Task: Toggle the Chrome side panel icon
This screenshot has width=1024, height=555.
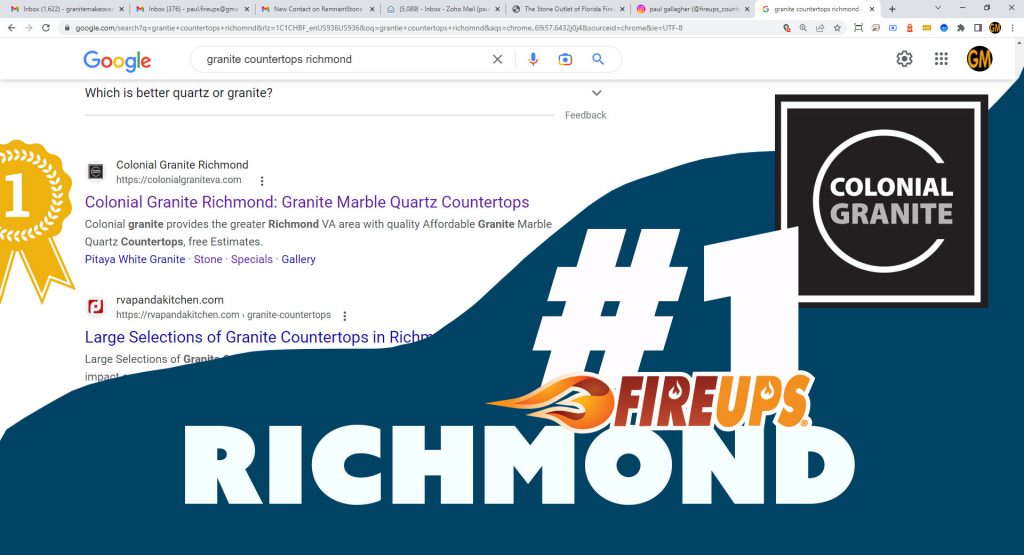Action: (x=978, y=28)
